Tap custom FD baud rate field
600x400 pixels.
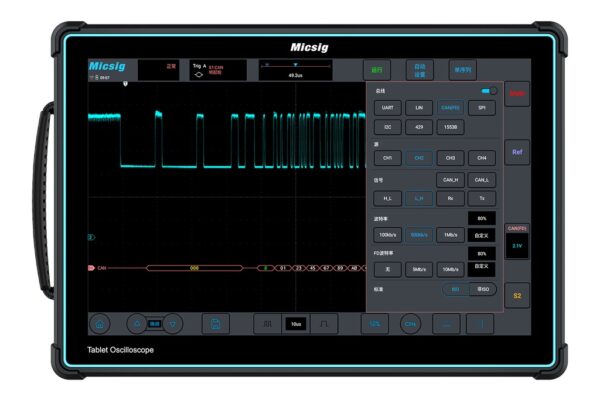tap(482, 269)
